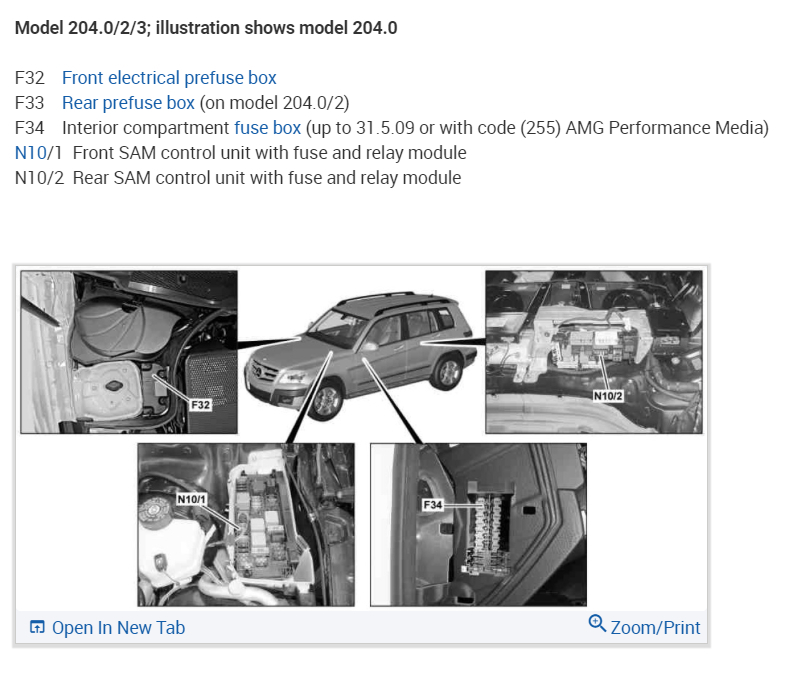Click the N10/2 callout label in photo
The image size is (799, 698).
pyautogui.click(x=608, y=396)
